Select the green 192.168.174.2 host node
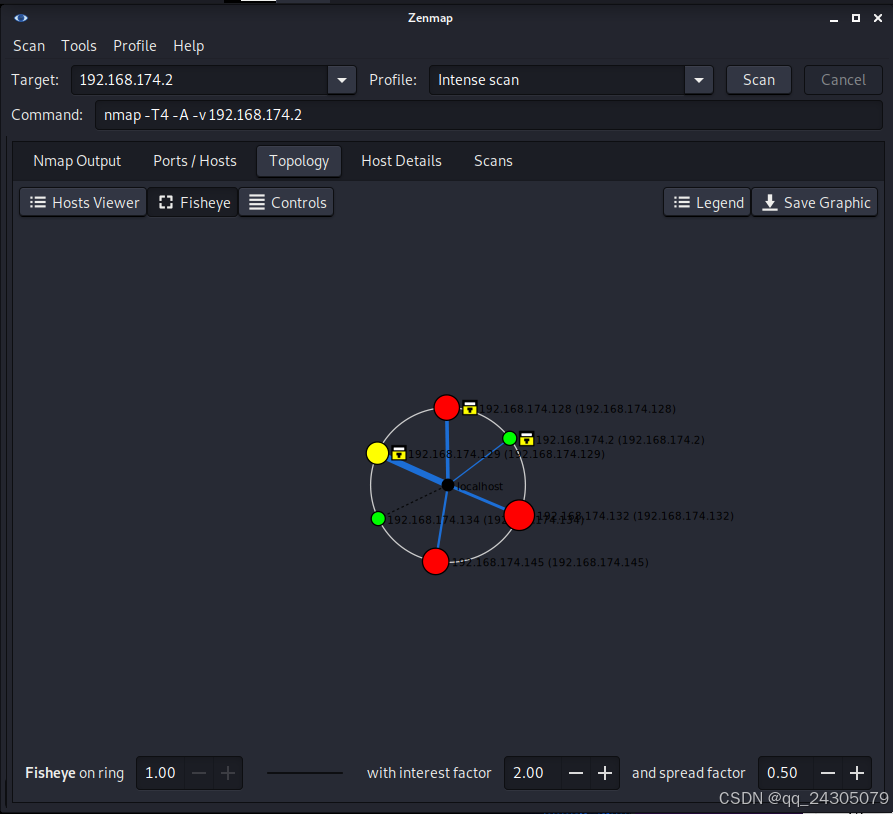Screen dimensions: 893x814 pos(510,438)
